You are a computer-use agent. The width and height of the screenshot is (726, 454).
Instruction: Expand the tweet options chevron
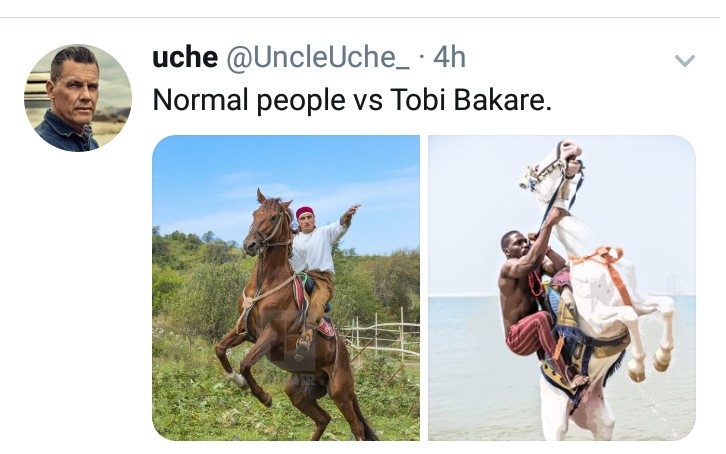[684, 60]
